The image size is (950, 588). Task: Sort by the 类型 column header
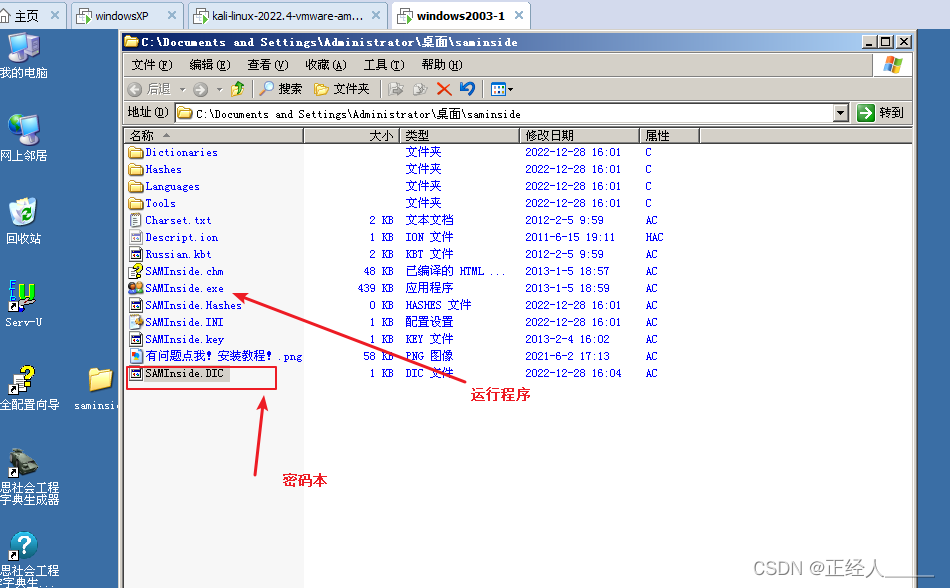459,136
